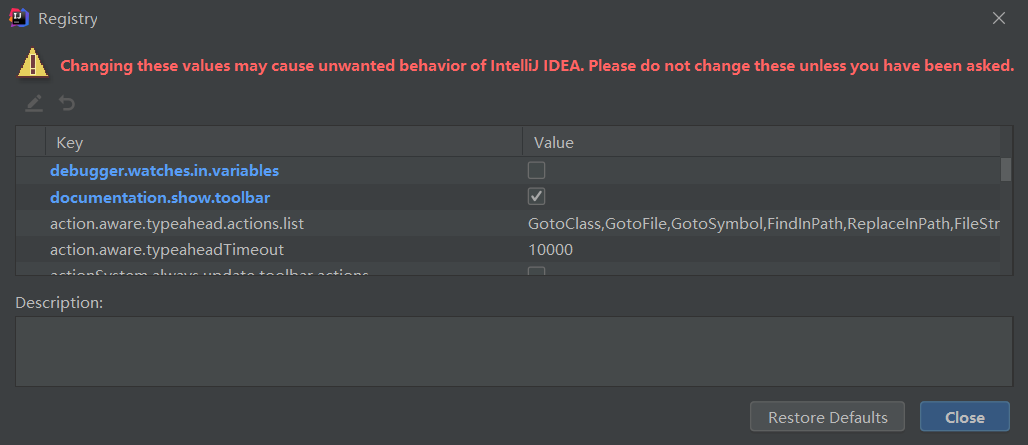1028x445 pixels.
Task: Click the Revert undo arrow icon
Action: tap(66, 103)
